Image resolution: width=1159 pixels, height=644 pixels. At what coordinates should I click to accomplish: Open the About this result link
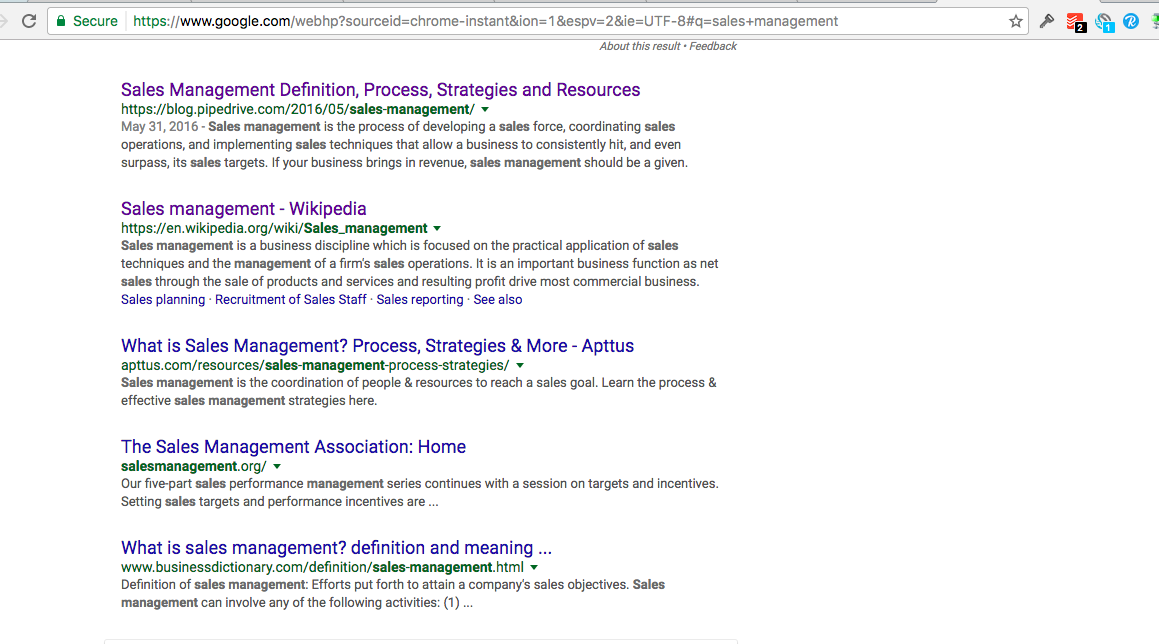[x=639, y=46]
